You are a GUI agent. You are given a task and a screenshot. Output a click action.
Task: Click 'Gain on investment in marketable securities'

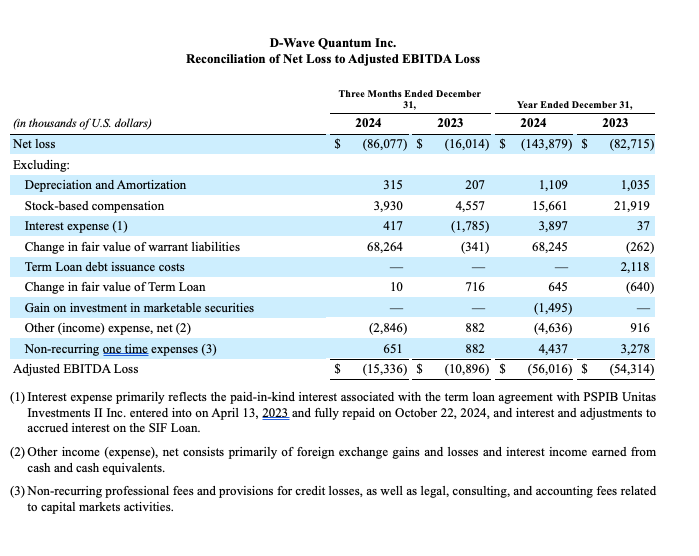click(x=139, y=308)
